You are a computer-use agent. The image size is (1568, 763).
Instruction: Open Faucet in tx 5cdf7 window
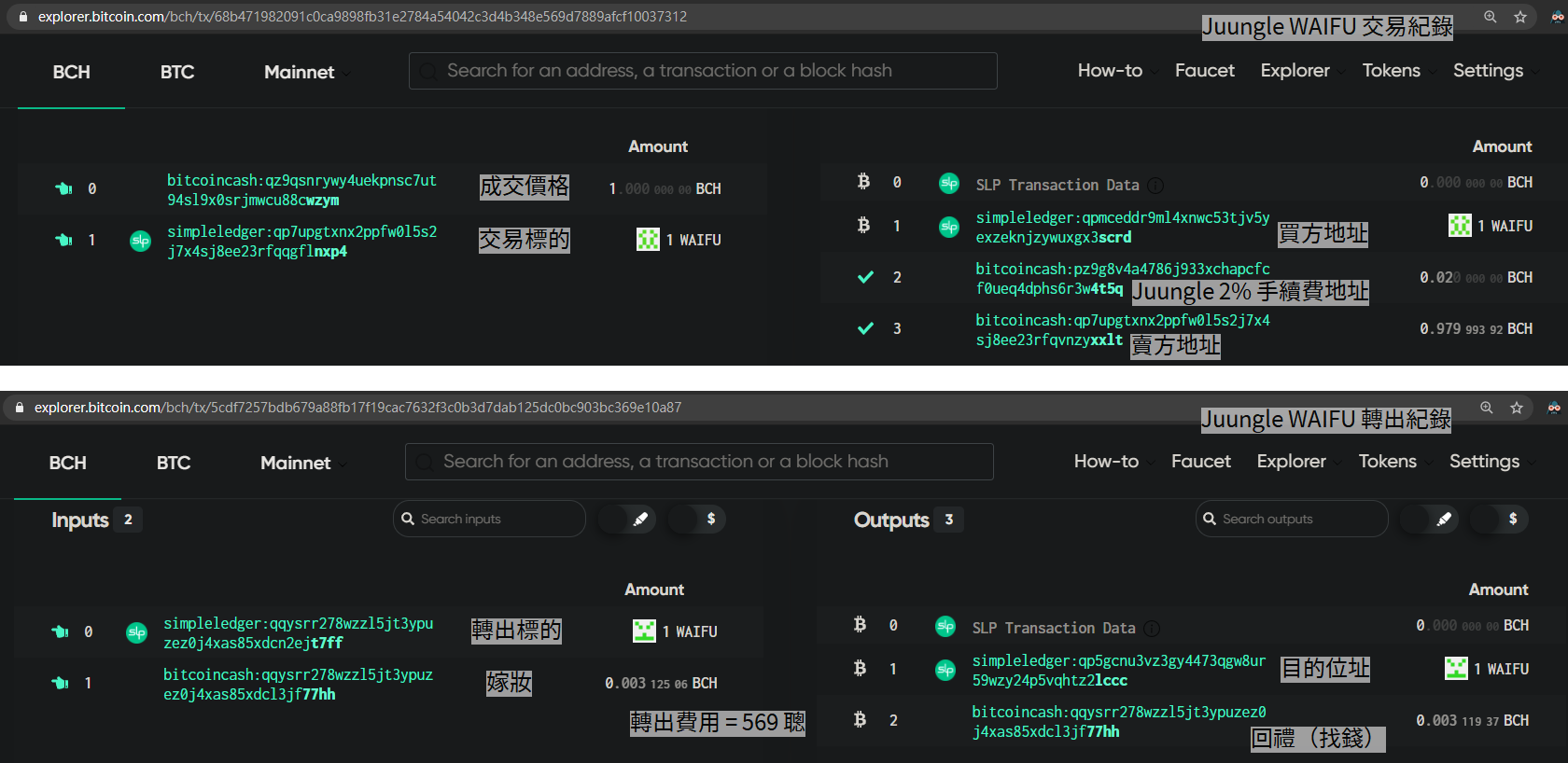pyautogui.click(x=1201, y=462)
